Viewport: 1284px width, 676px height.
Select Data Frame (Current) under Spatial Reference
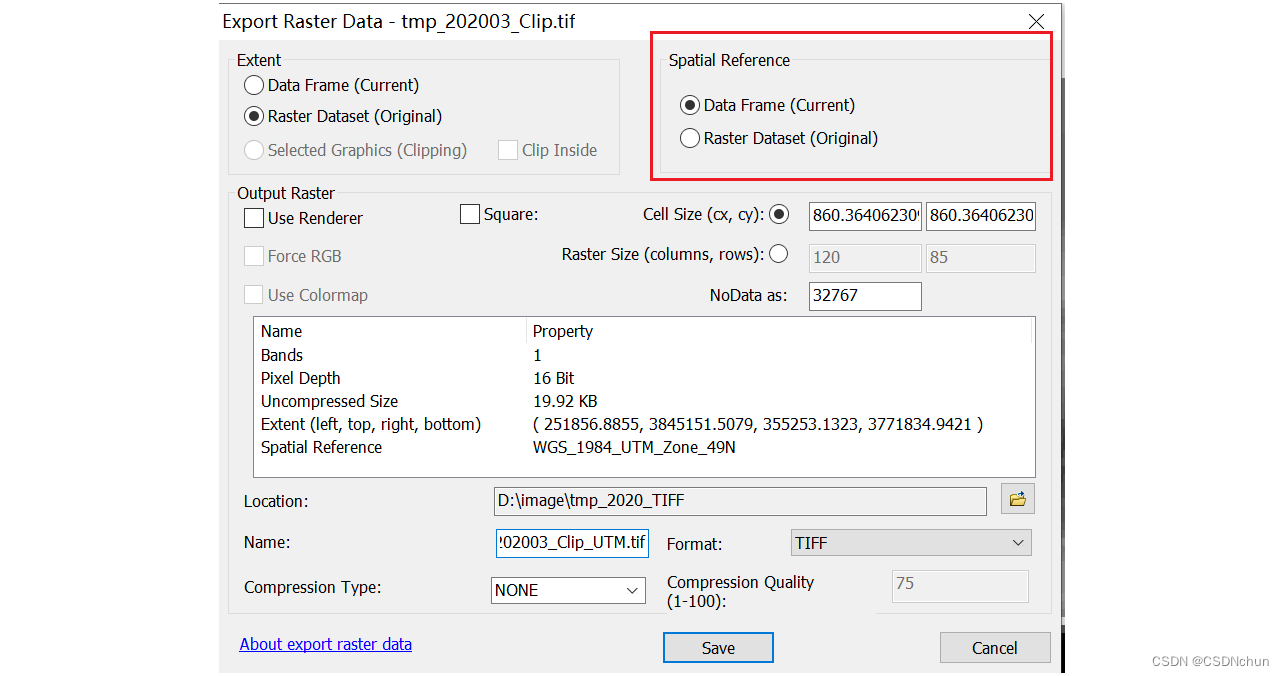[x=690, y=105]
